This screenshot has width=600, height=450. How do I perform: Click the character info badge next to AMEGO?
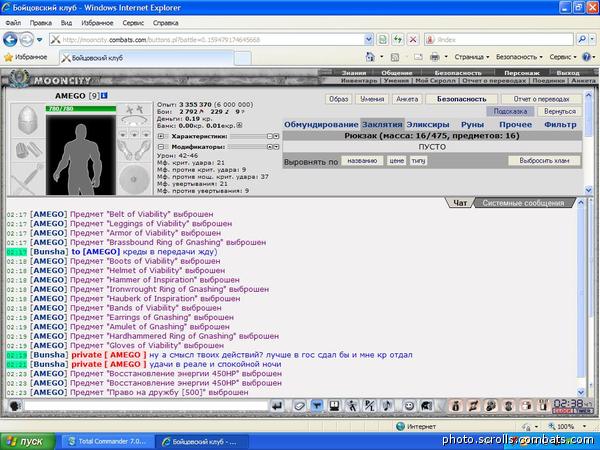click(x=104, y=96)
